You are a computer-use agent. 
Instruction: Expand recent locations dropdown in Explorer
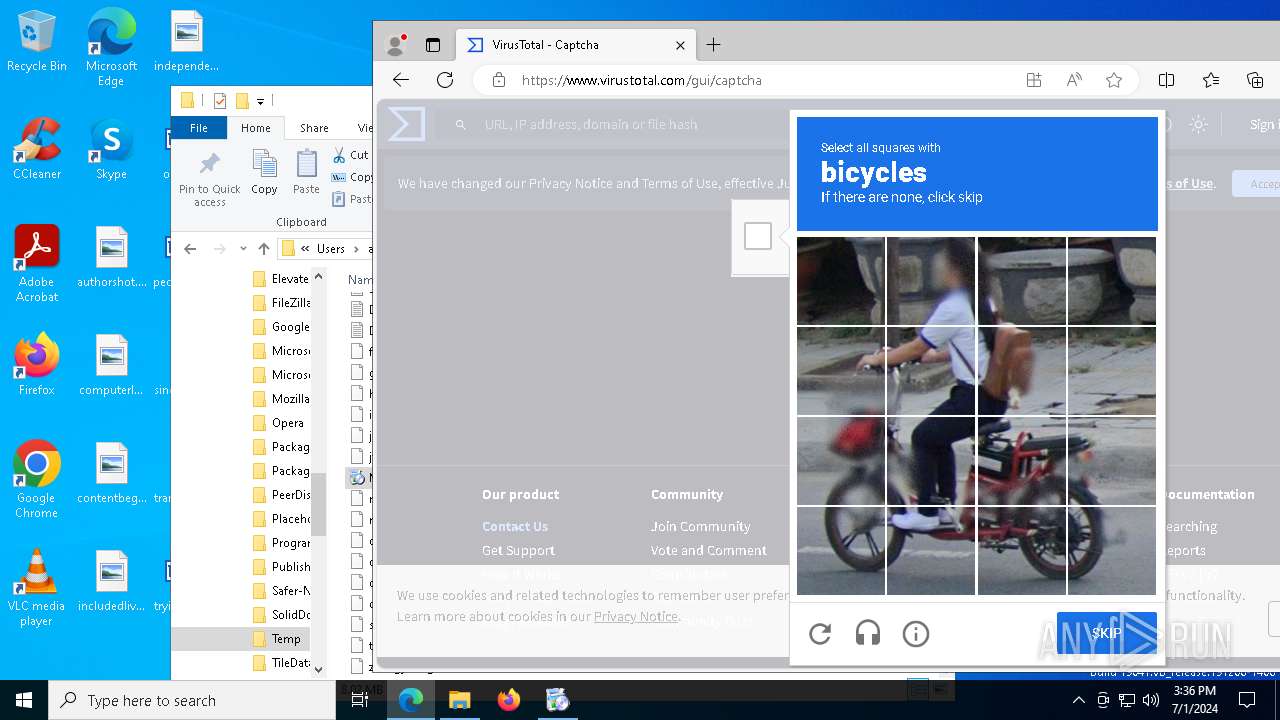point(243,249)
